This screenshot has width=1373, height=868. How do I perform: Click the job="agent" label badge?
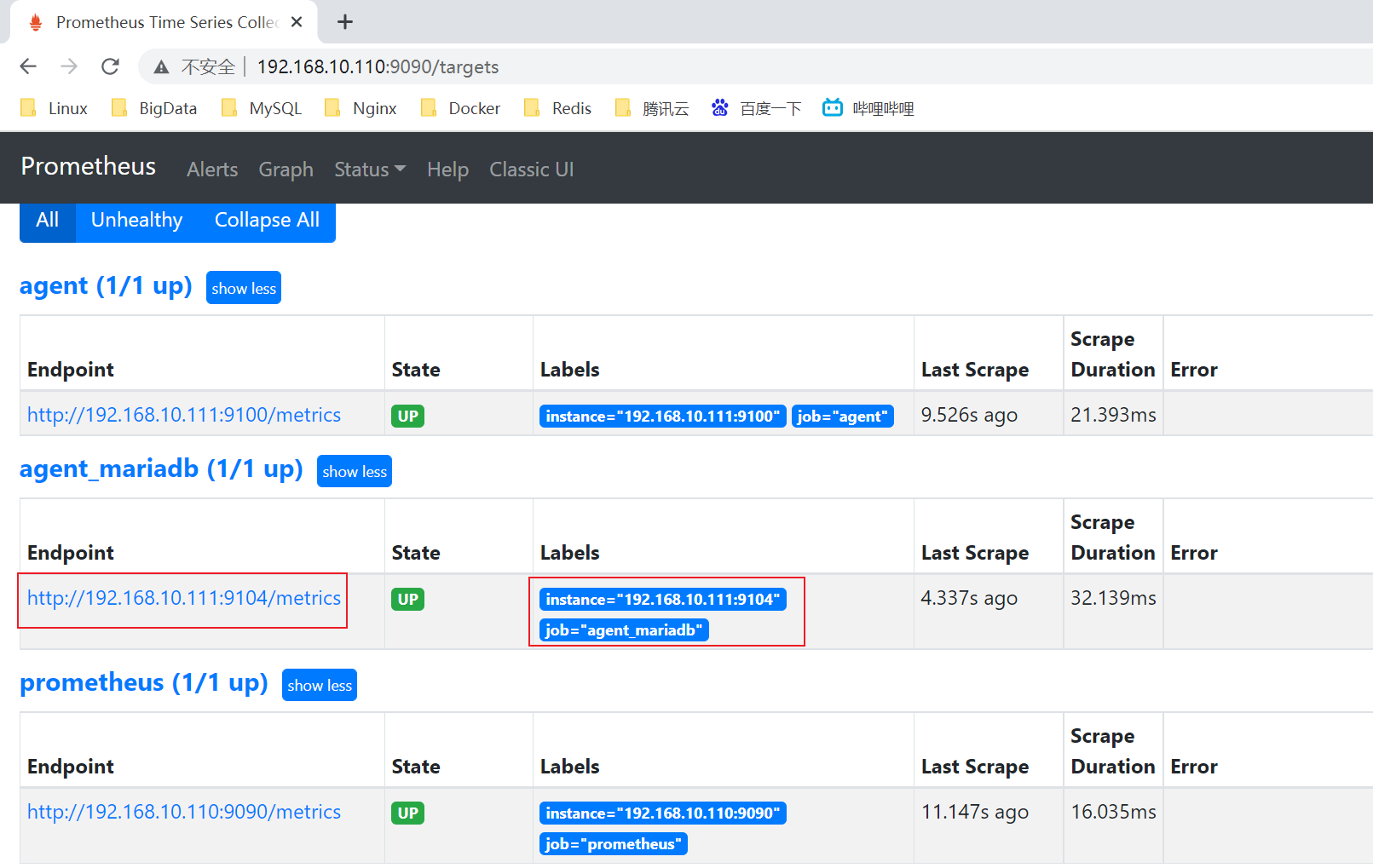[843, 416]
